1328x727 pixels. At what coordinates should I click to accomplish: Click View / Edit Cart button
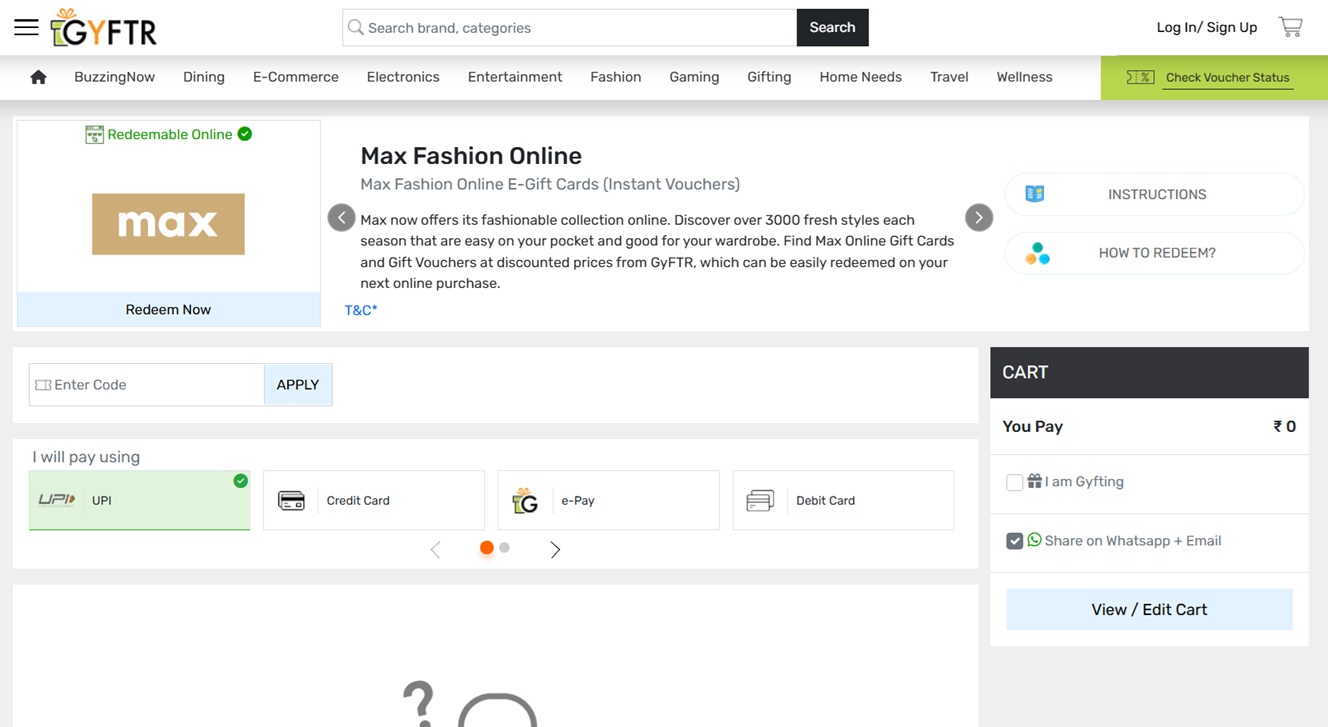(x=1149, y=609)
